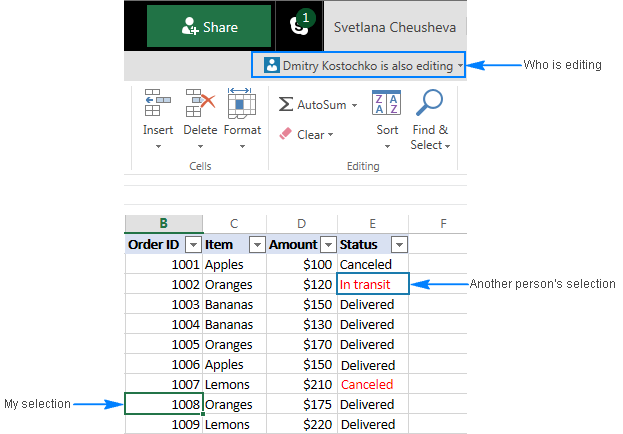Open the Item column filter dropdown

(x=256, y=245)
